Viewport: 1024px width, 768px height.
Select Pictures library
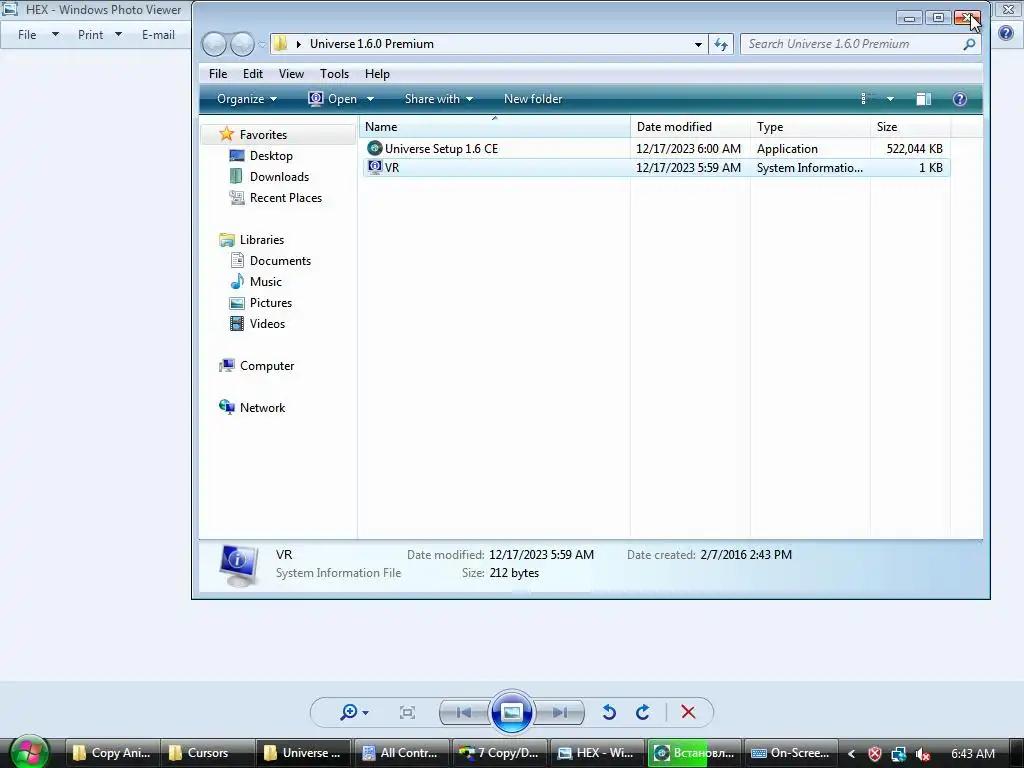[270, 302]
